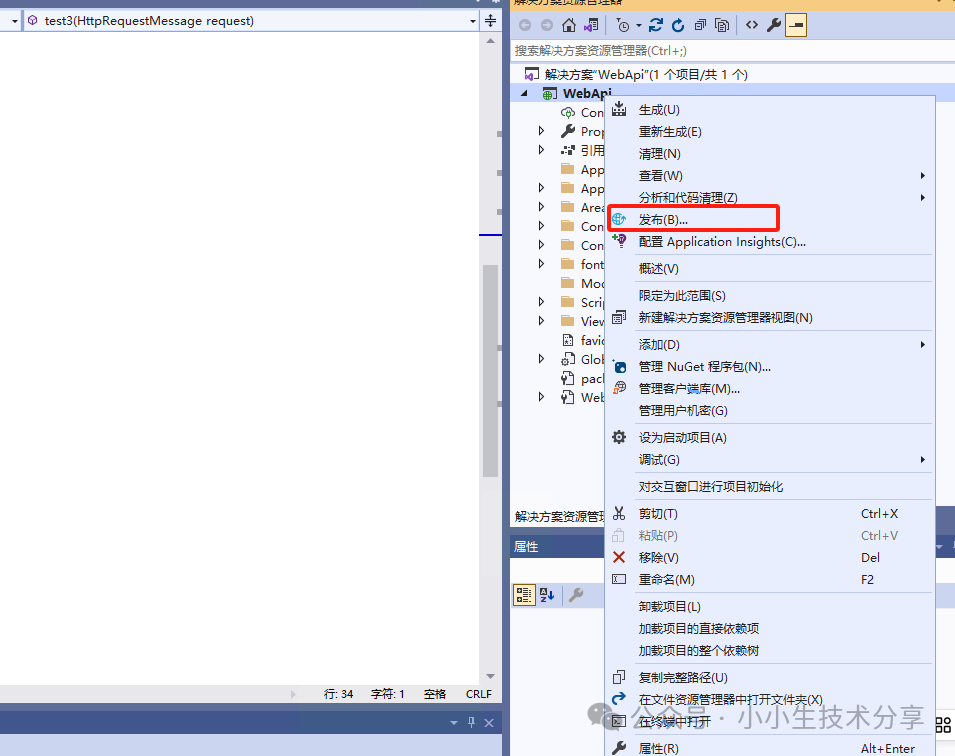
Task: Select 清理(N) in the context menu
Action: [770, 154]
